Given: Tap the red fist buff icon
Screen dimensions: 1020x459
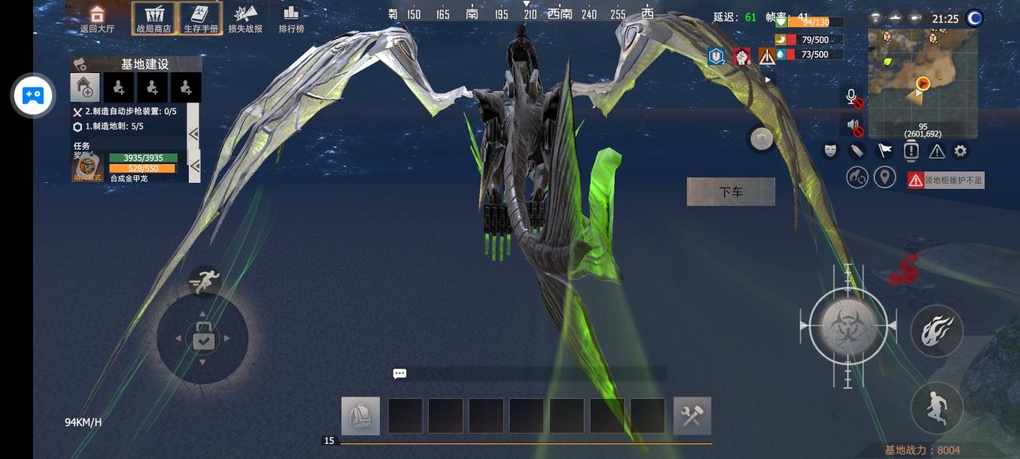Looking at the screenshot, I should 742,57.
